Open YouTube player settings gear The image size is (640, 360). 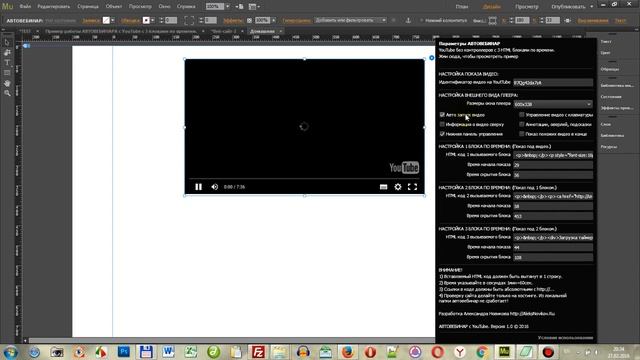(398, 187)
